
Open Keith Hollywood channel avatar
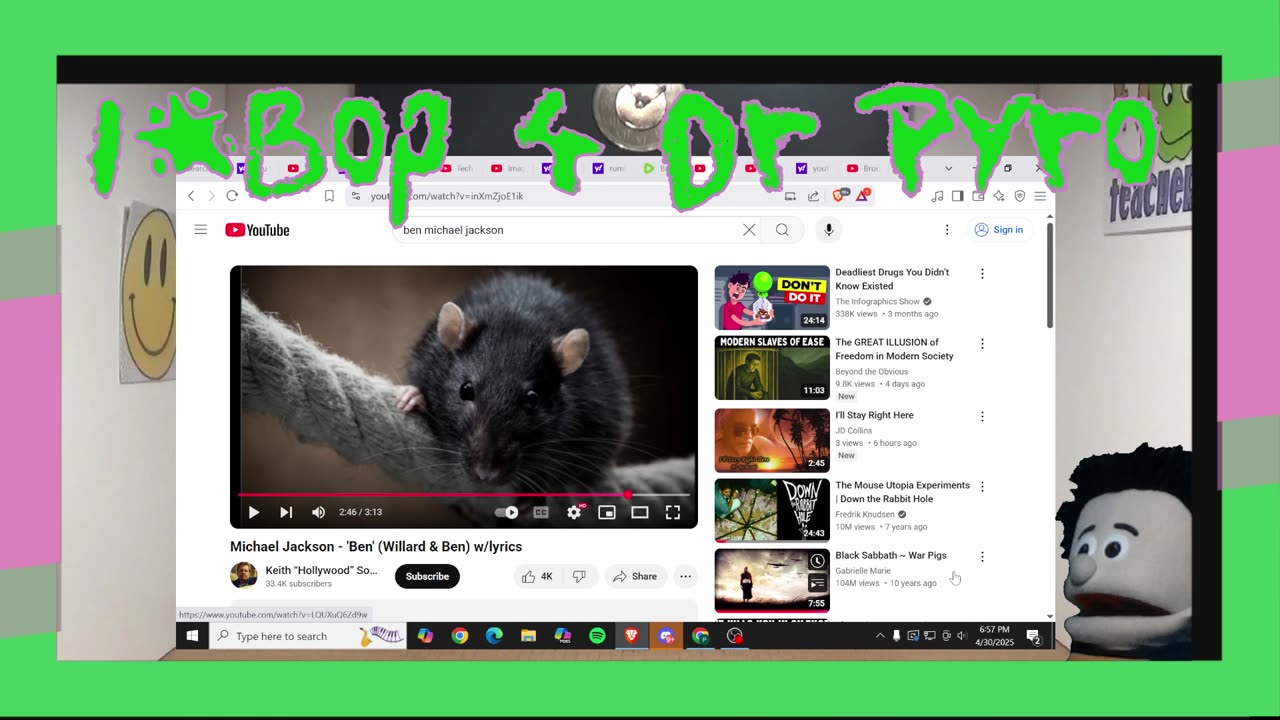pyautogui.click(x=243, y=575)
